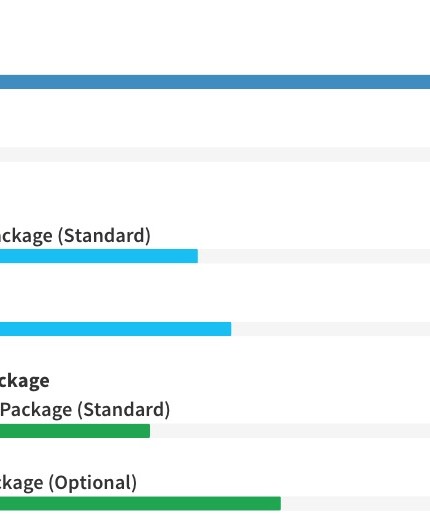Click "ckage" text before the first "(Standard)"
430x523 pixels.
click(26, 236)
